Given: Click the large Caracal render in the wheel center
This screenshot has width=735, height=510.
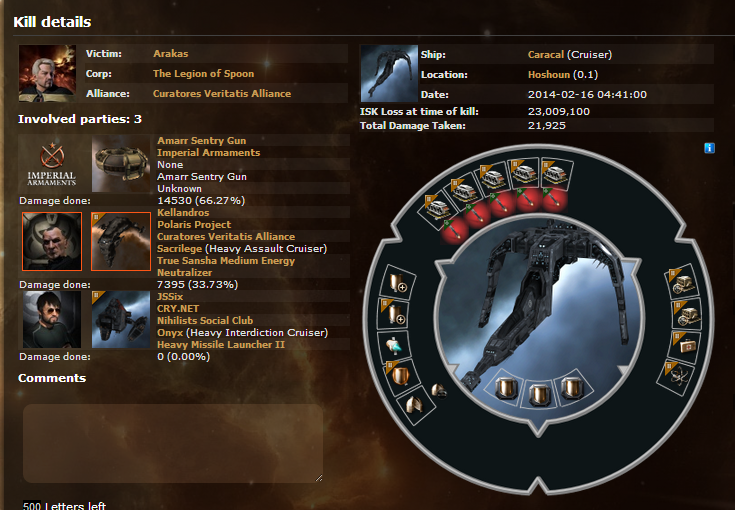Looking at the screenshot, I should point(540,319).
